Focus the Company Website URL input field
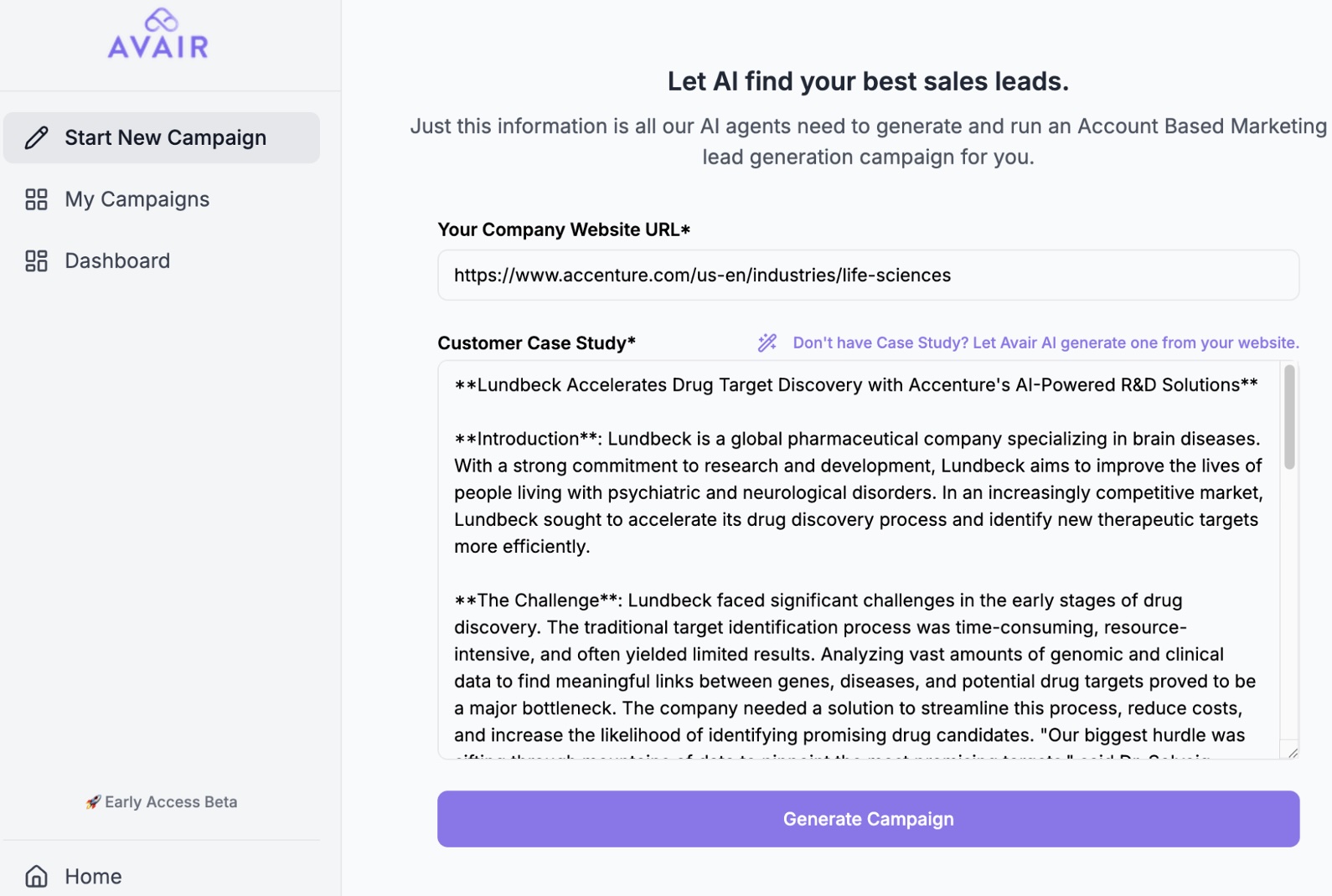 click(x=868, y=275)
